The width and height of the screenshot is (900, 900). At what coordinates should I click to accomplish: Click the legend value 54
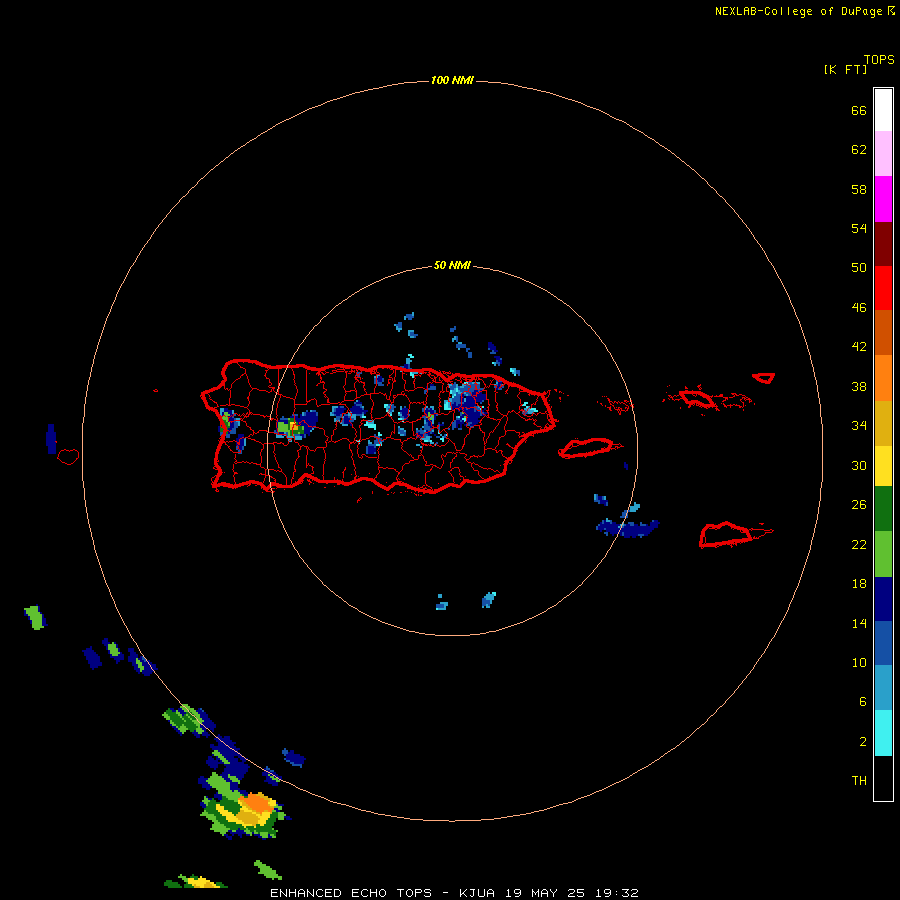(x=859, y=228)
